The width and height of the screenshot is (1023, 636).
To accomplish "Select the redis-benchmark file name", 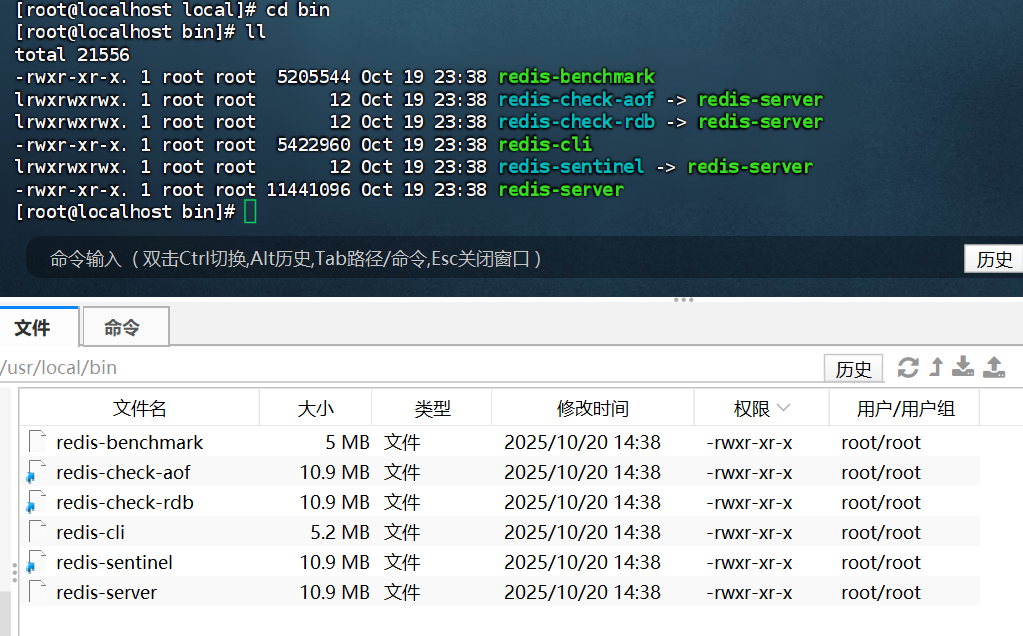I will point(130,442).
